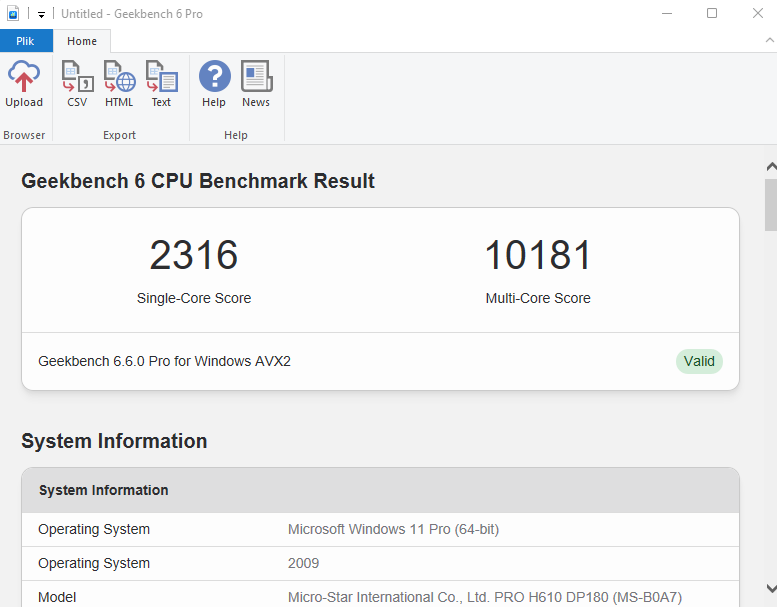
Task: Click the vertical scrollbar thumb
Action: [770, 205]
